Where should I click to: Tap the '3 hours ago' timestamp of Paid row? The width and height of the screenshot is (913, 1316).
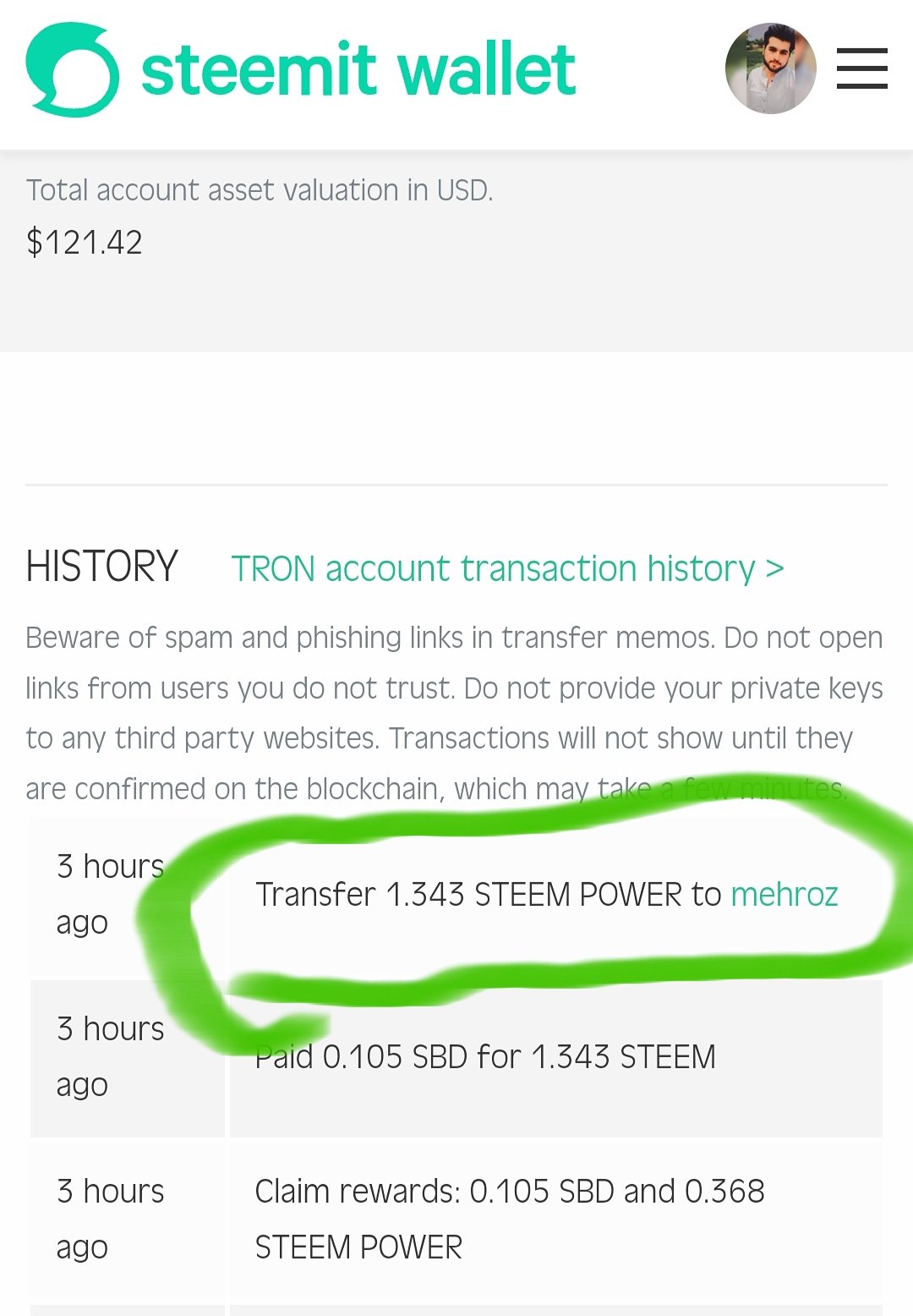coord(110,1056)
